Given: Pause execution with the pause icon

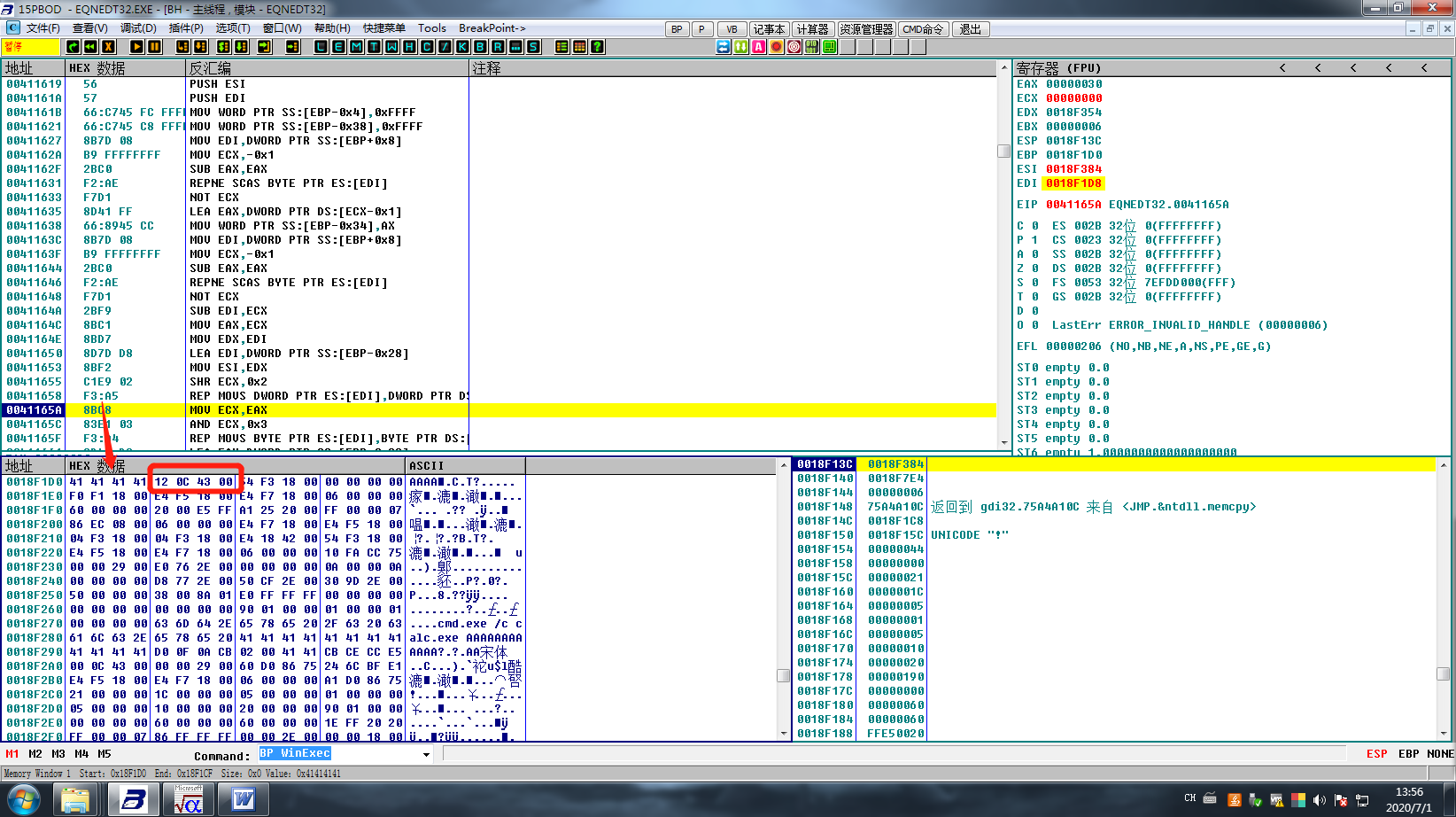Looking at the screenshot, I should pos(155,47).
